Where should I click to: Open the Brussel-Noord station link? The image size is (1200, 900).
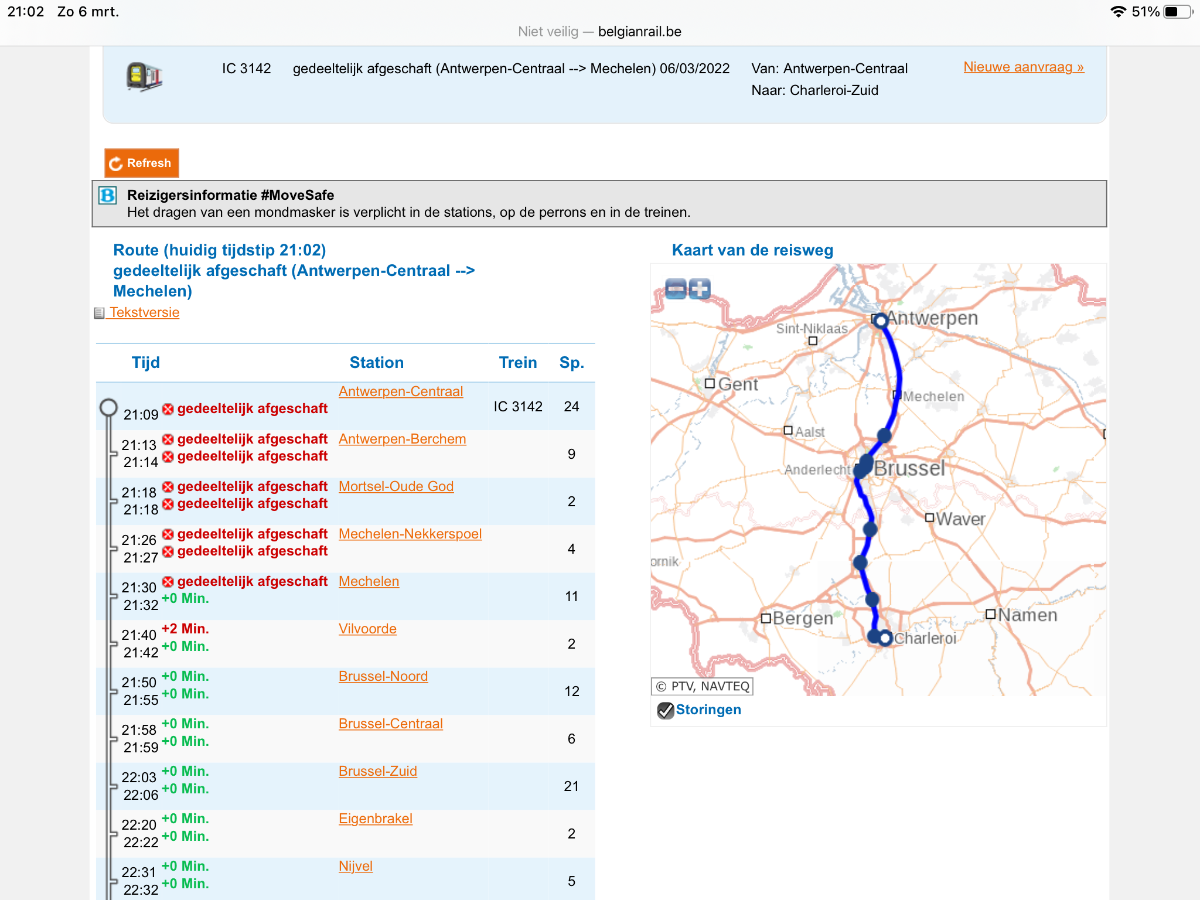383,676
